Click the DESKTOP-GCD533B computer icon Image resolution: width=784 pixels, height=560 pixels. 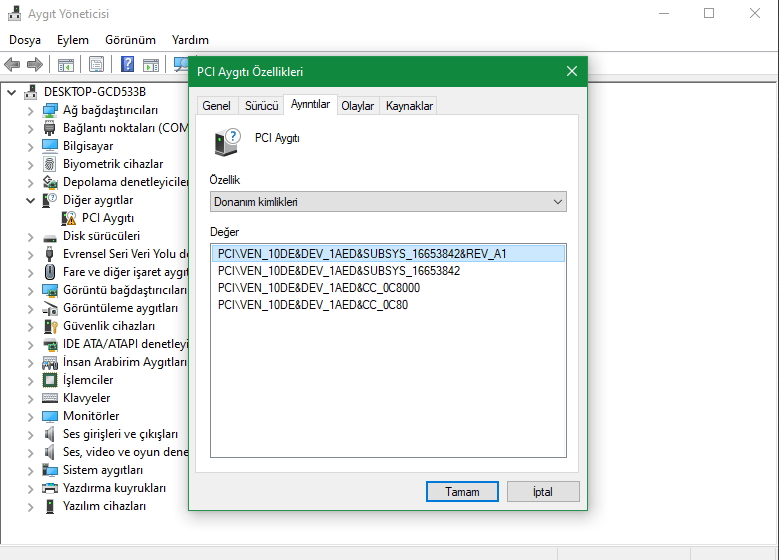31,92
